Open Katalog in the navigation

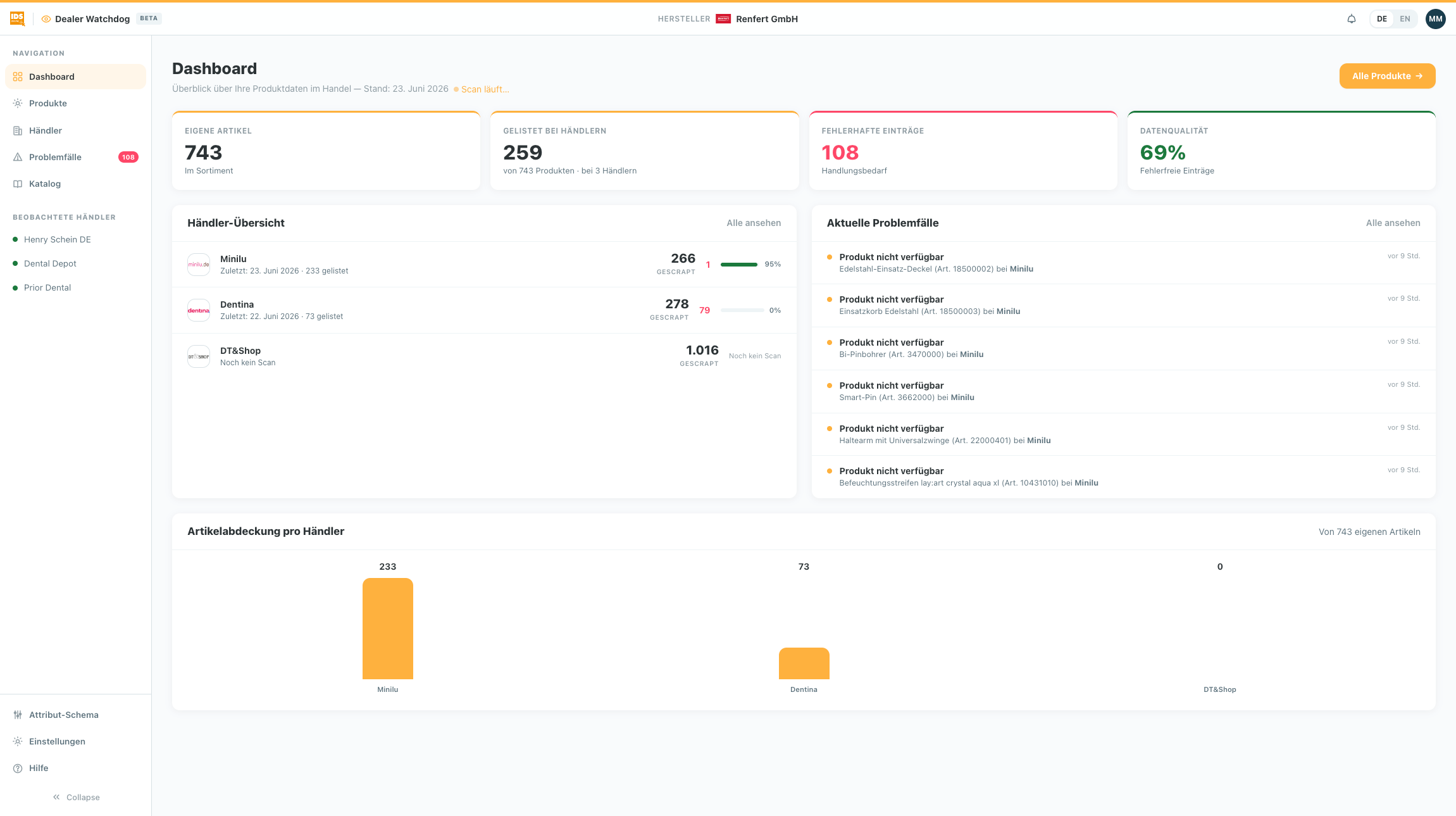(x=75, y=184)
